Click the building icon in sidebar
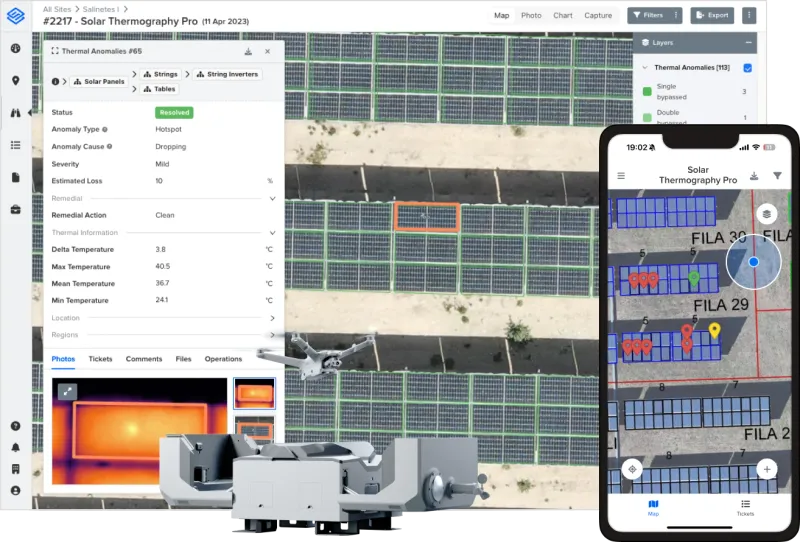The image size is (800, 542). coord(16,469)
